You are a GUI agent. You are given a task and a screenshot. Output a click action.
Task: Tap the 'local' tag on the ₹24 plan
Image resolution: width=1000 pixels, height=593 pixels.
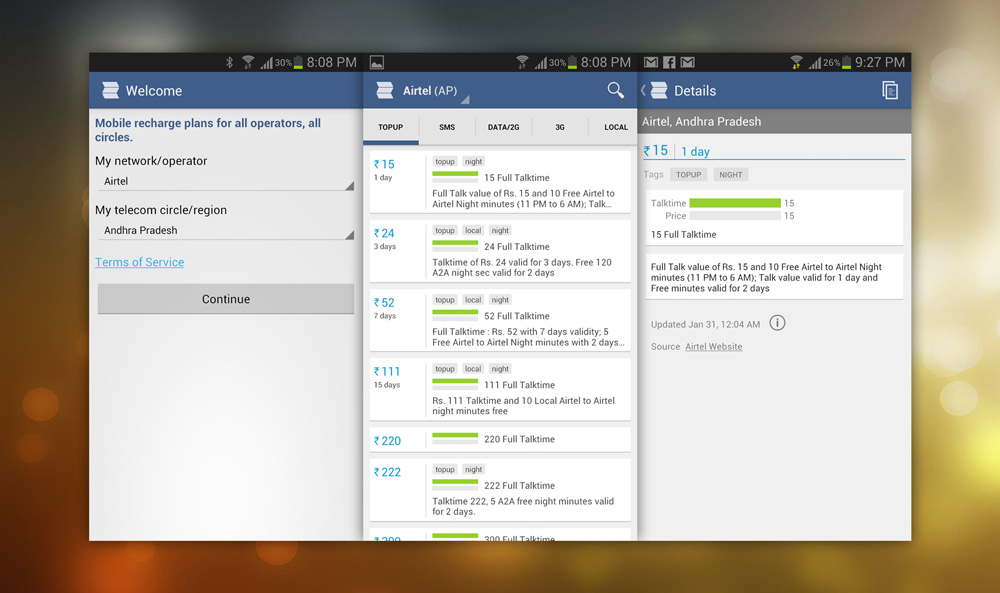tap(473, 230)
